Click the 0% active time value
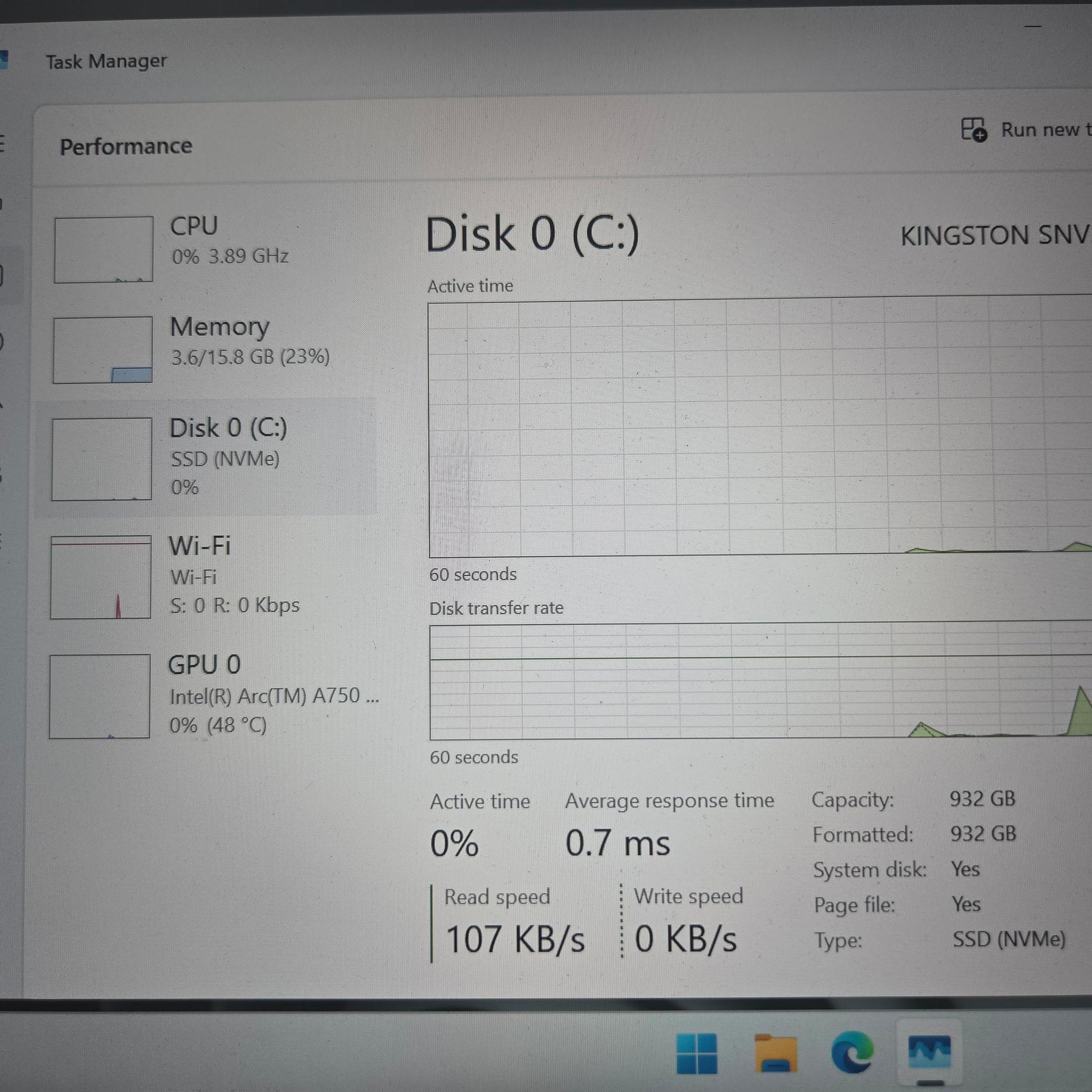Viewport: 1092px width, 1092px height. tap(454, 844)
